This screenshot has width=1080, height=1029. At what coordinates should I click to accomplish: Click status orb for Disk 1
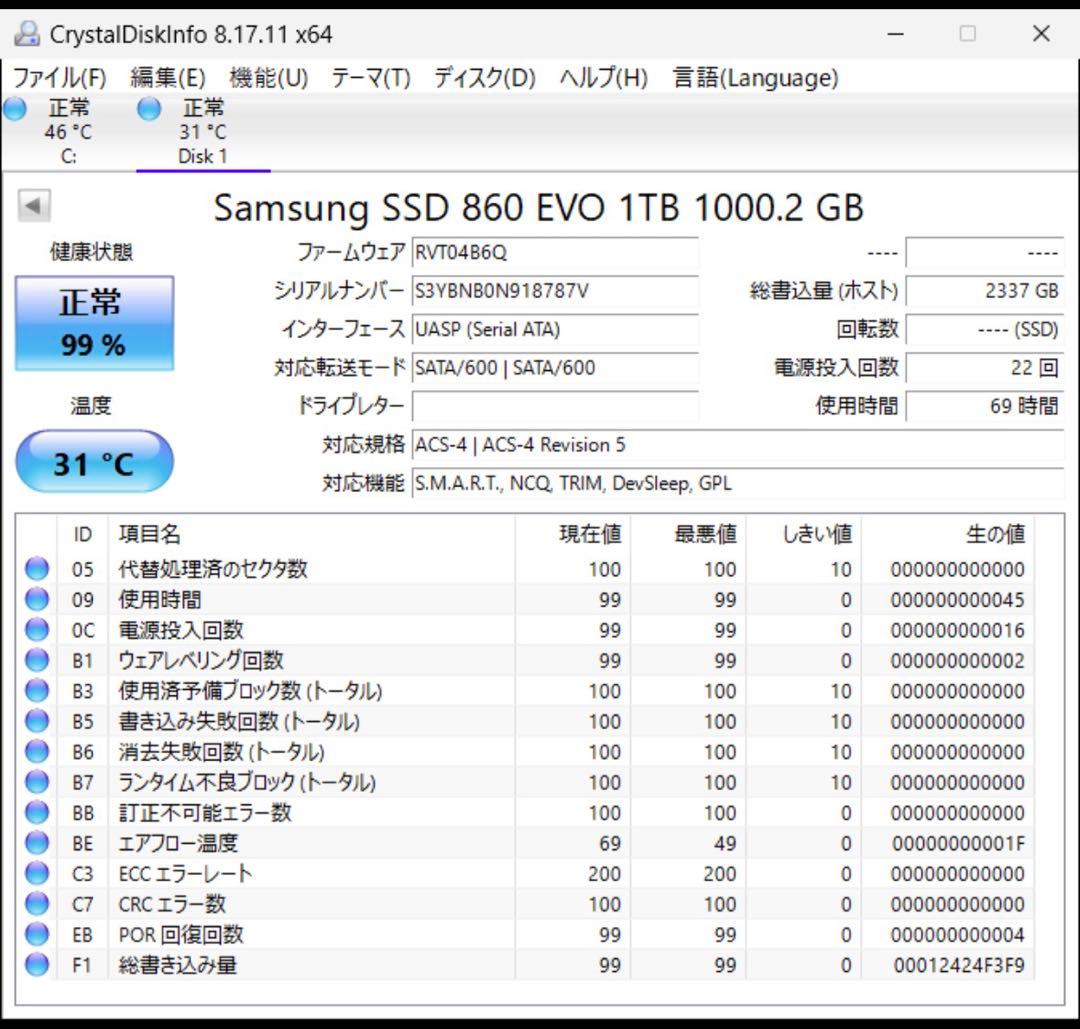(149, 109)
